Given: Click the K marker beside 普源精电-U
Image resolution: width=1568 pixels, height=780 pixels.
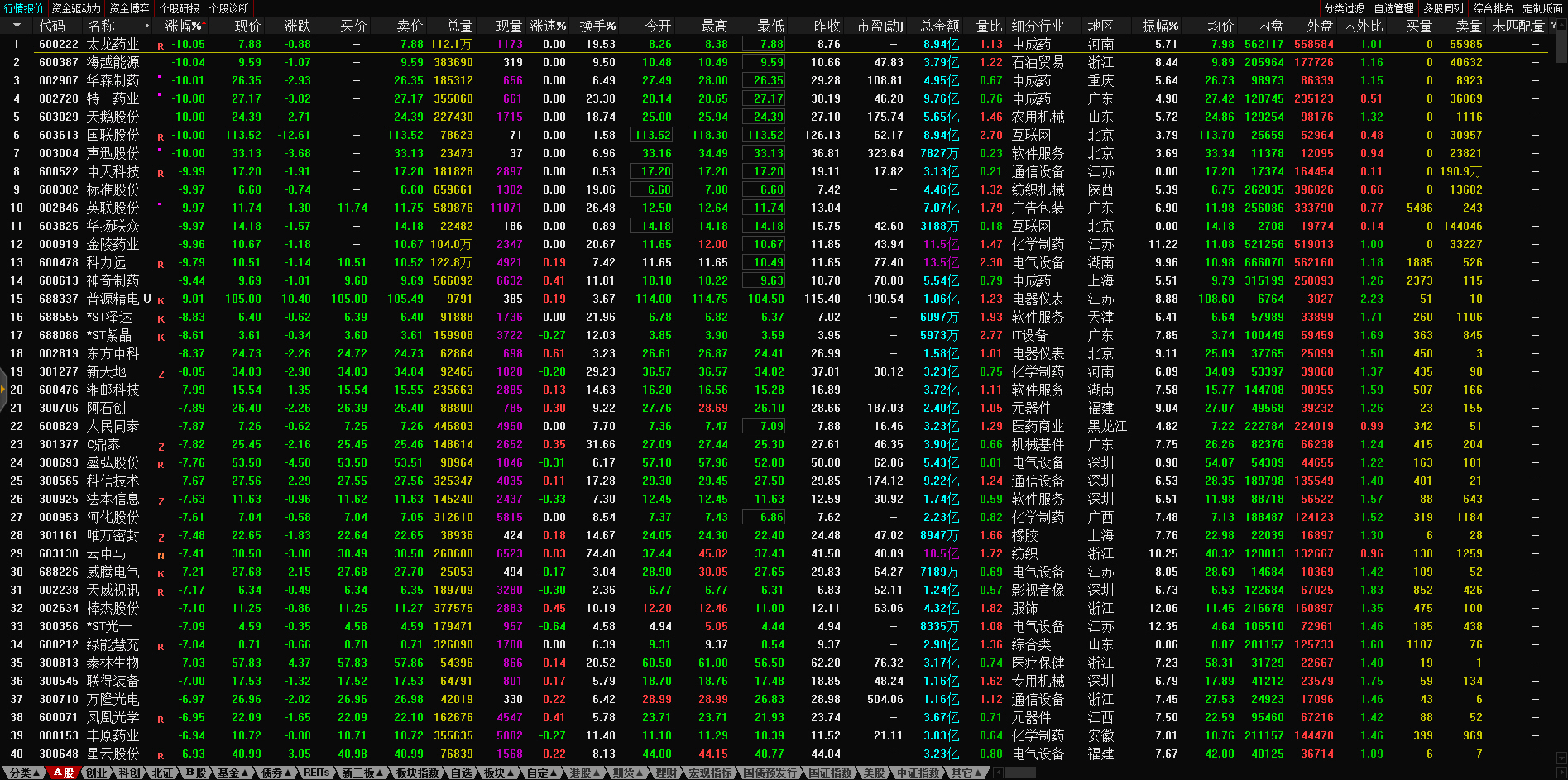Looking at the screenshot, I should tap(161, 301).
